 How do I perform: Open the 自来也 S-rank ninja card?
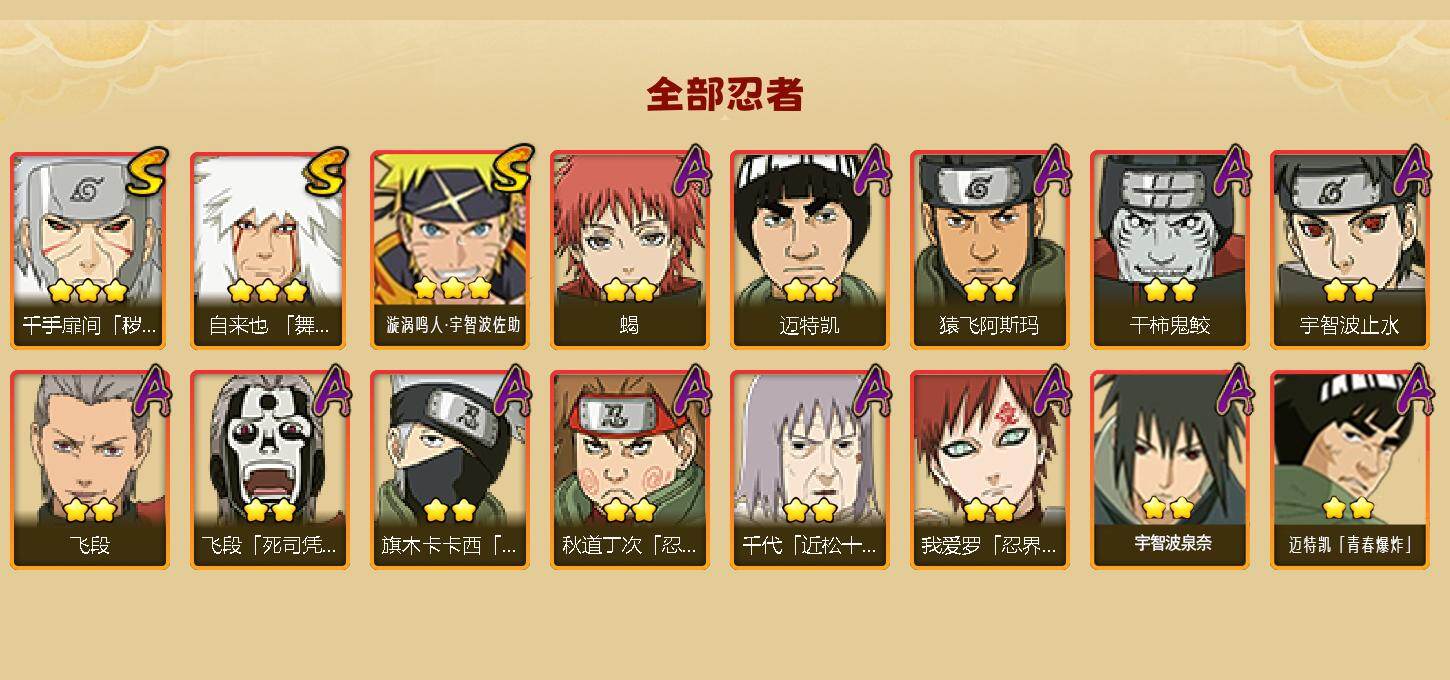click(x=270, y=250)
